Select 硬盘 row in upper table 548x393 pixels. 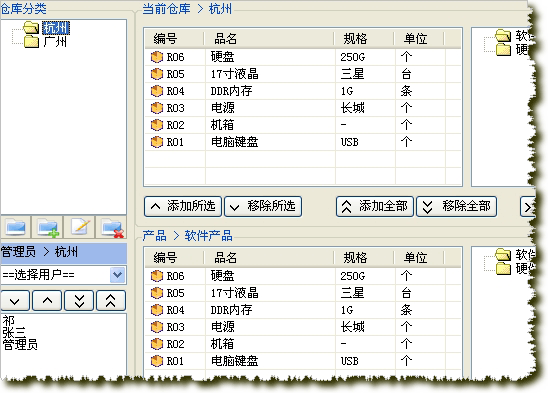click(303, 57)
